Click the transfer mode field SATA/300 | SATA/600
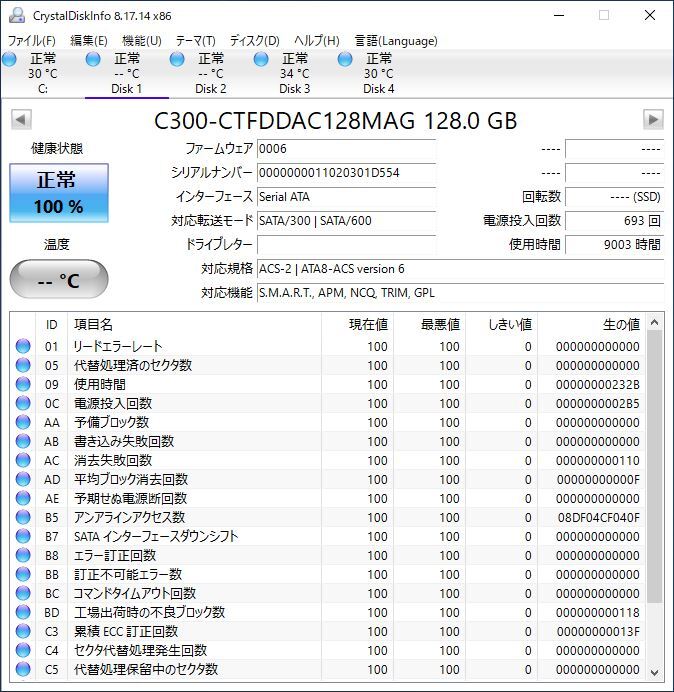 click(x=346, y=220)
